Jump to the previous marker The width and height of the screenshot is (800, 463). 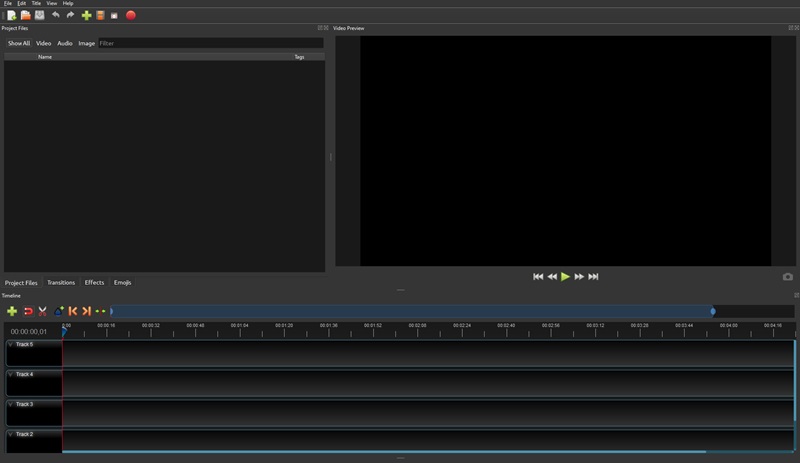(73, 311)
